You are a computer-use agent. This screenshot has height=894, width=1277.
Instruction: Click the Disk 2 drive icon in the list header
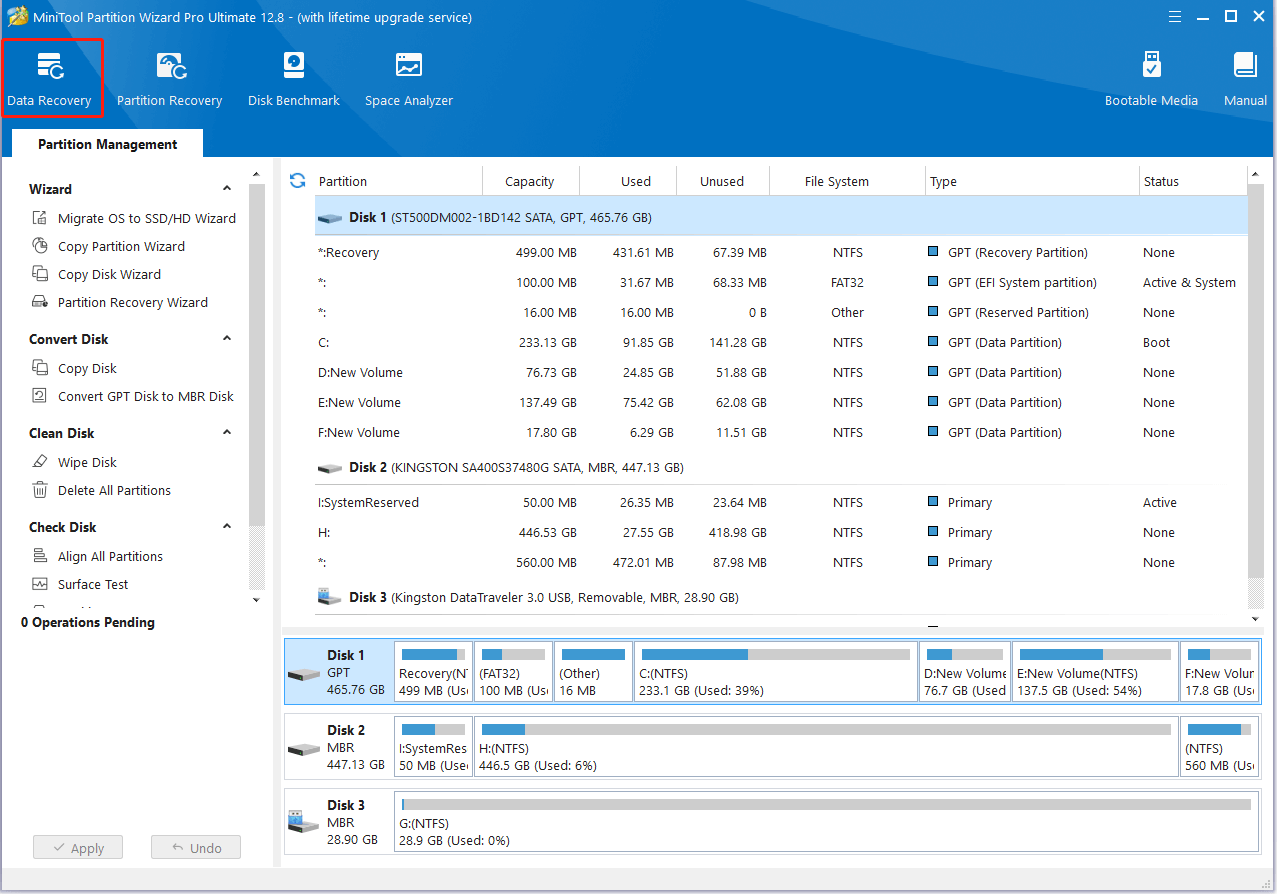pyautogui.click(x=329, y=467)
